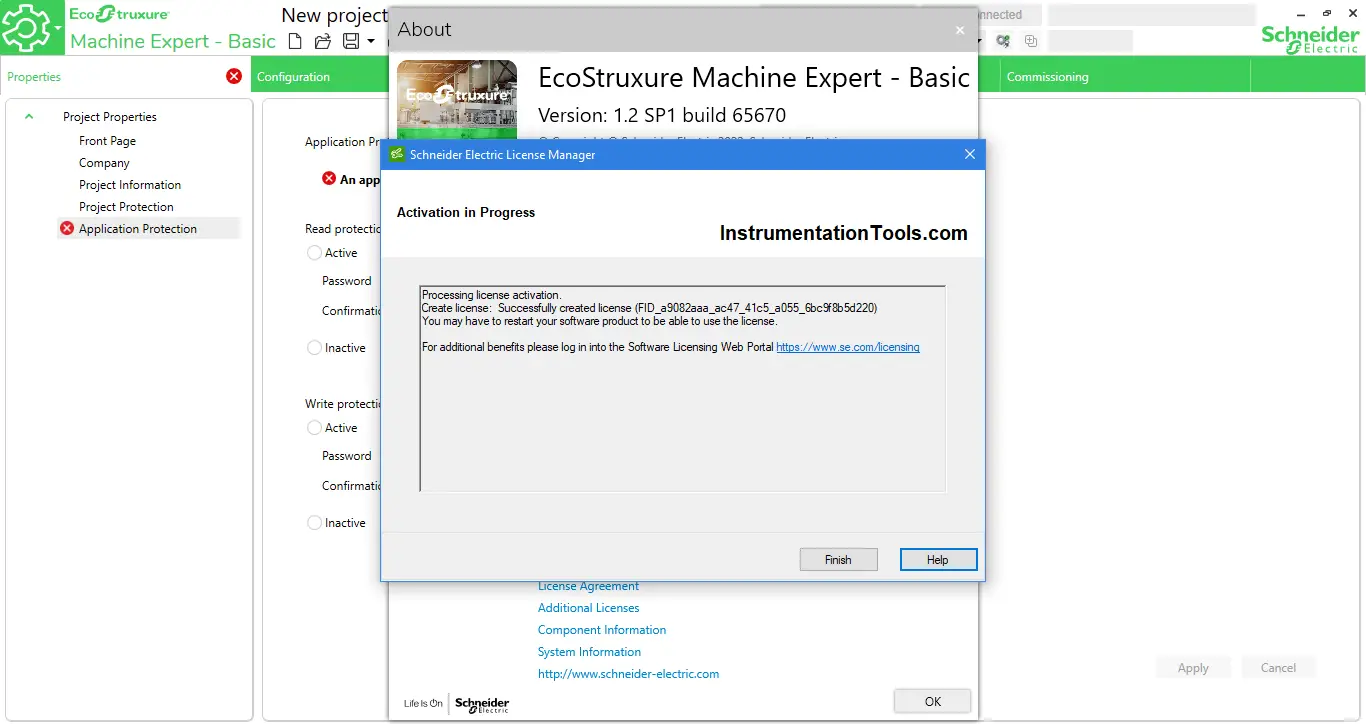Open the License Agreement link
1366x724 pixels.
click(588, 586)
